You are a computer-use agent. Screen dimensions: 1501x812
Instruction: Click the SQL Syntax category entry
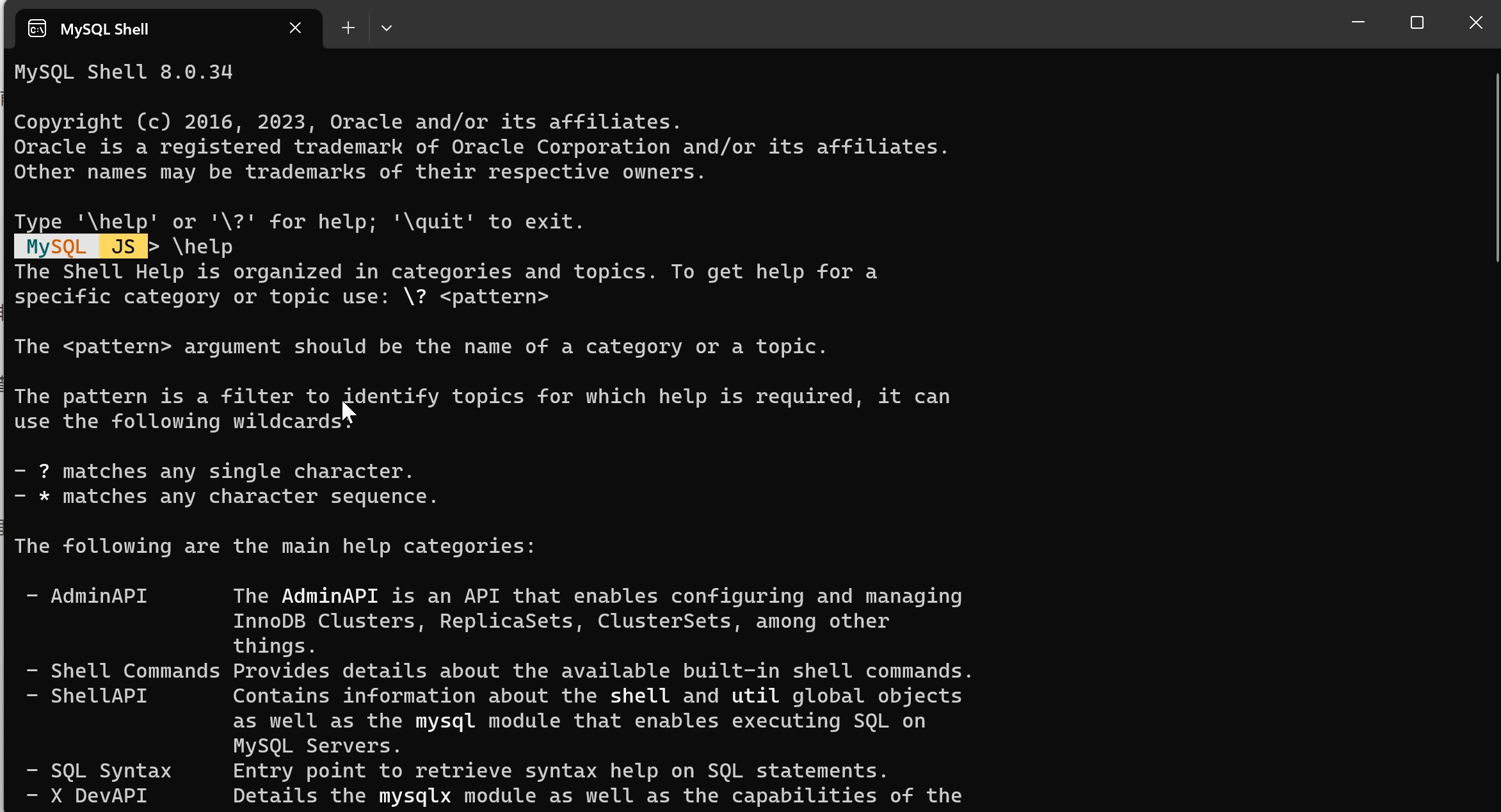(x=111, y=770)
